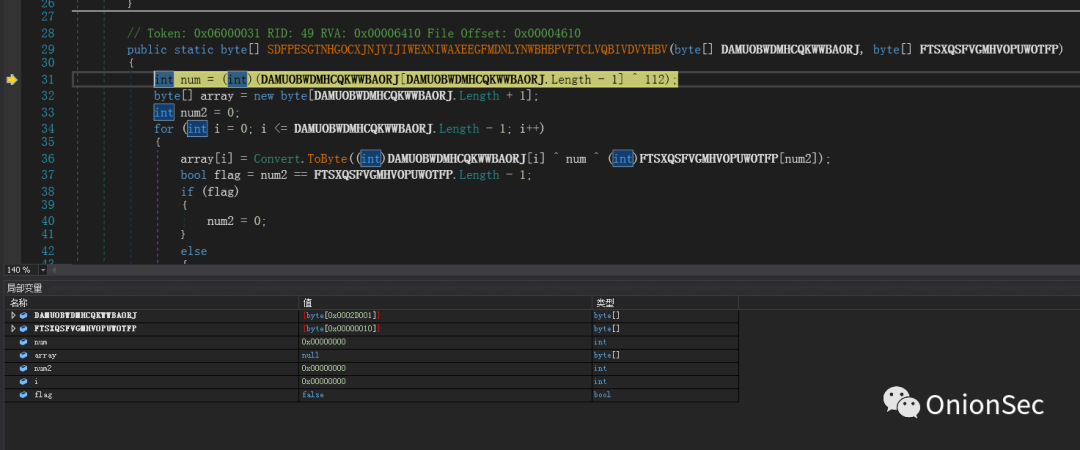The height and width of the screenshot is (450, 1080).
Task: Click the public keyword in the method signature
Action: (x=147, y=50)
